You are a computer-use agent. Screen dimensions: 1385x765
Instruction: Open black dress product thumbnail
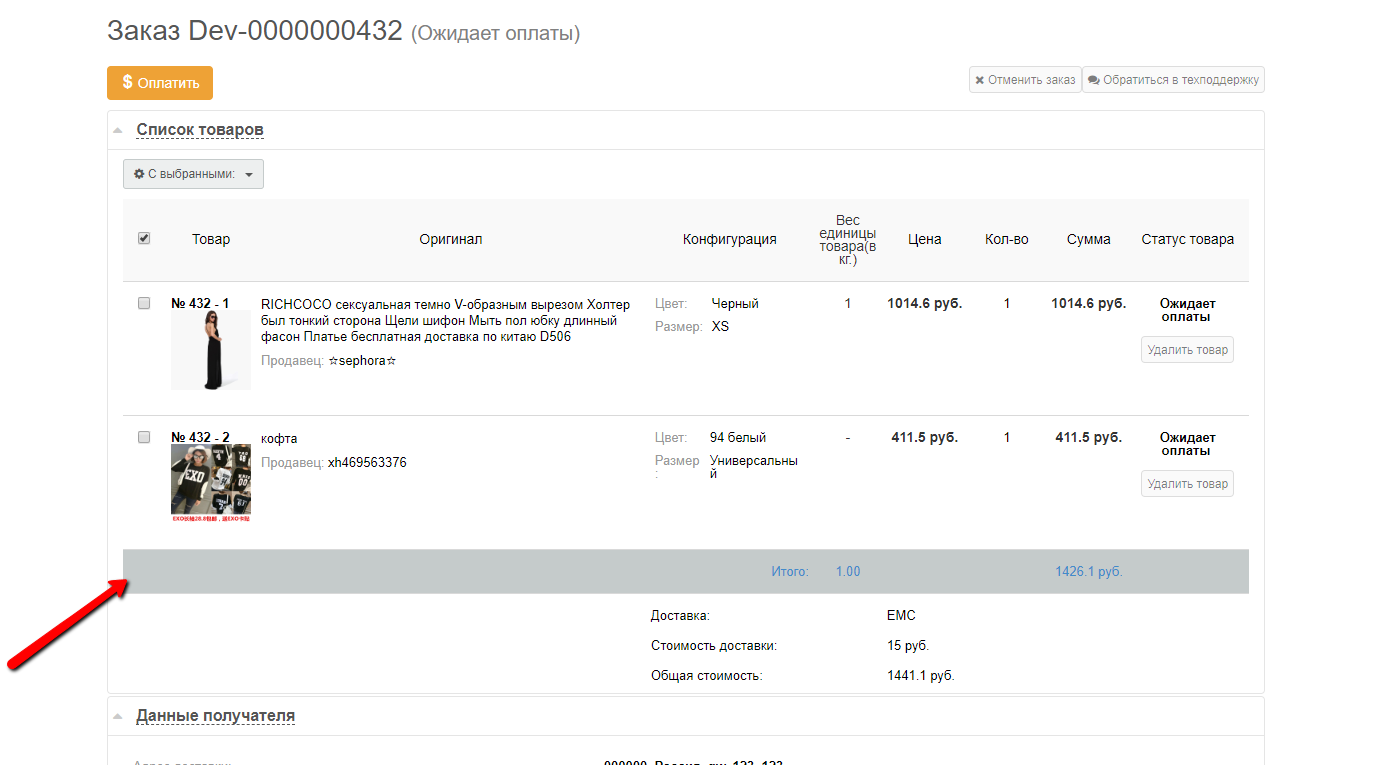pyautogui.click(x=211, y=350)
